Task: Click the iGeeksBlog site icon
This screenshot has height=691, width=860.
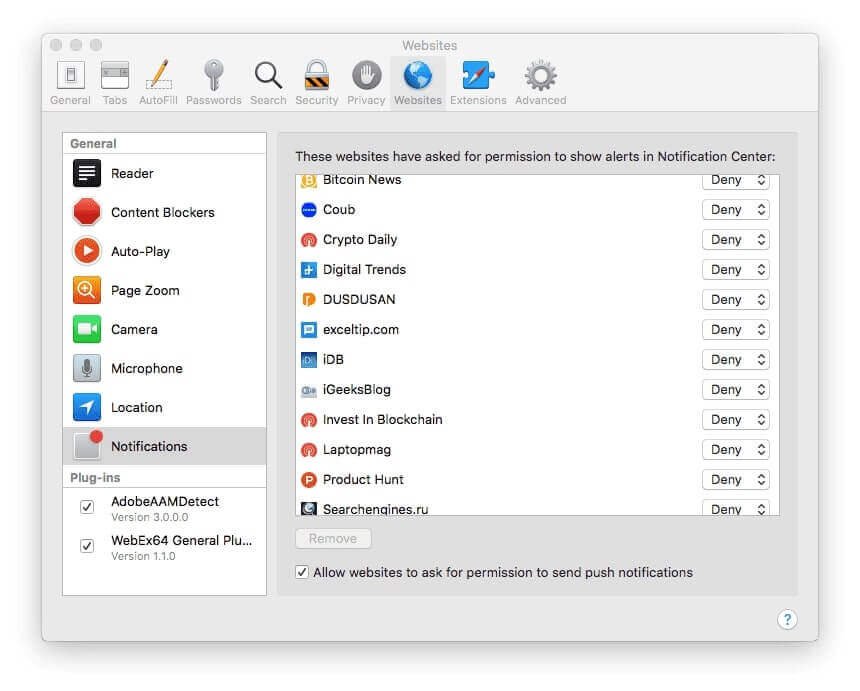Action: point(309,390)
